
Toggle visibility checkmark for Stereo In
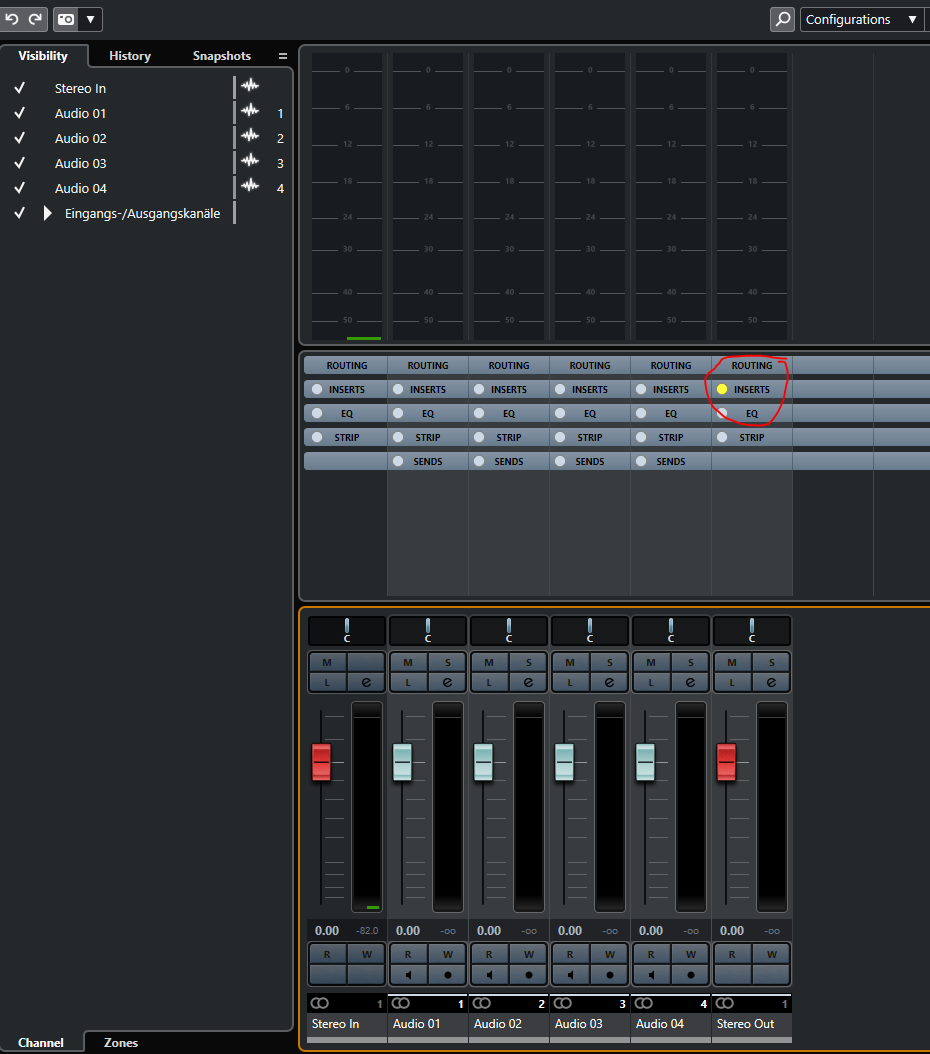click(19, 88)
